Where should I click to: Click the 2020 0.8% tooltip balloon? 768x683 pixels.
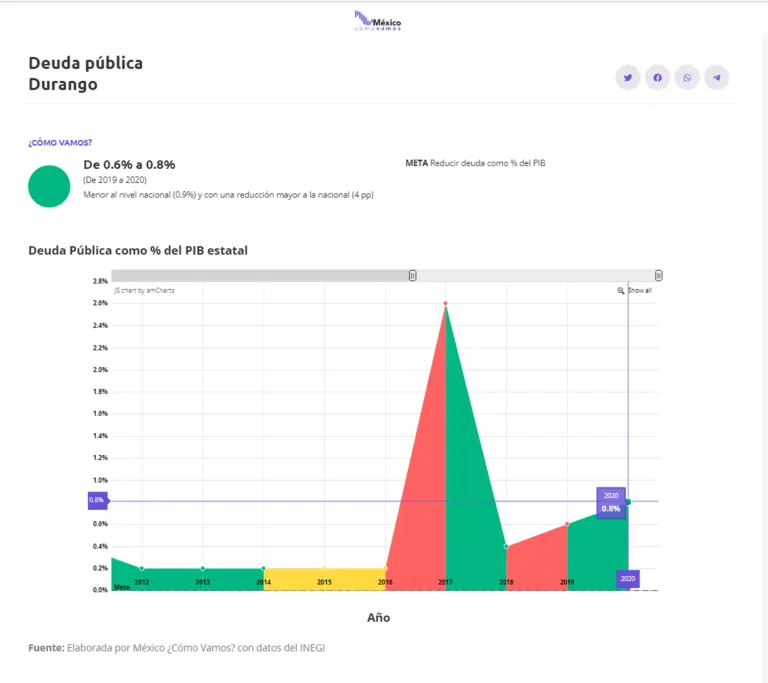611,502
